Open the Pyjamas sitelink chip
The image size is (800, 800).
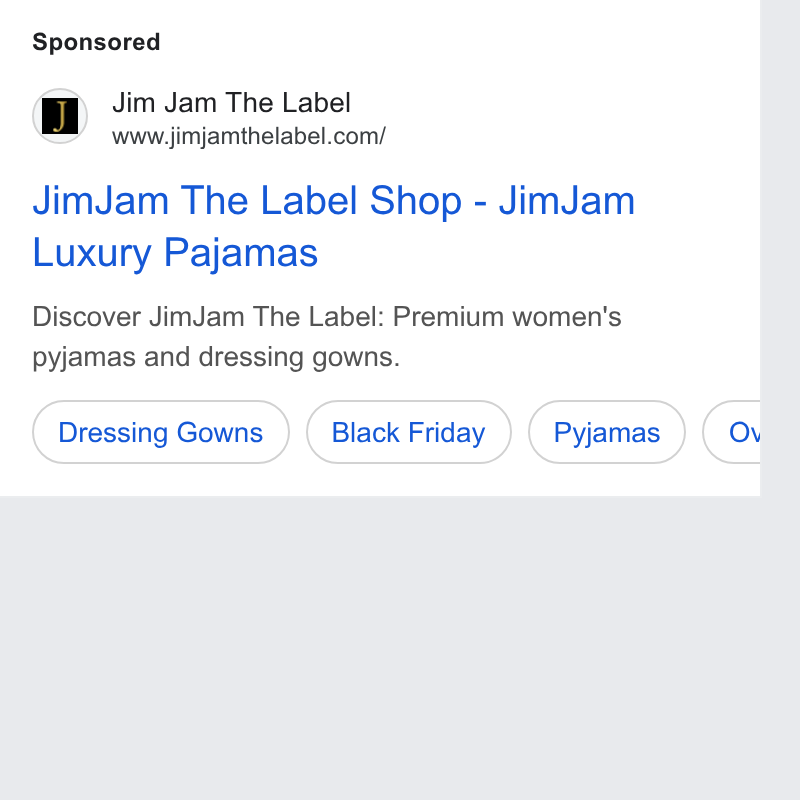point(607,432)
